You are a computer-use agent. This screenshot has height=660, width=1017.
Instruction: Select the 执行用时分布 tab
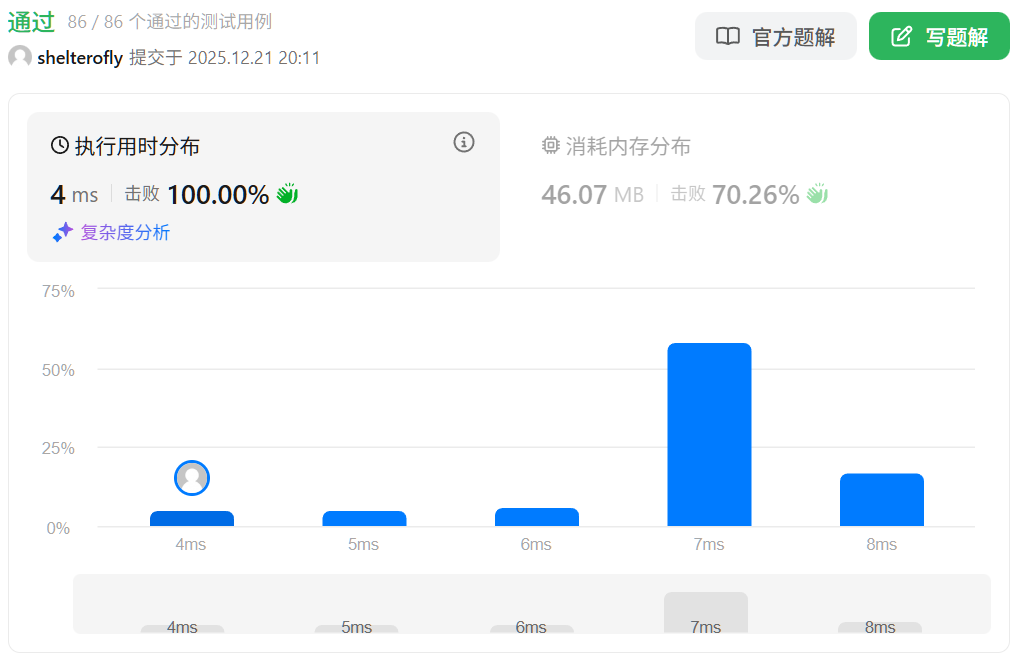click(x=137, y=147)
